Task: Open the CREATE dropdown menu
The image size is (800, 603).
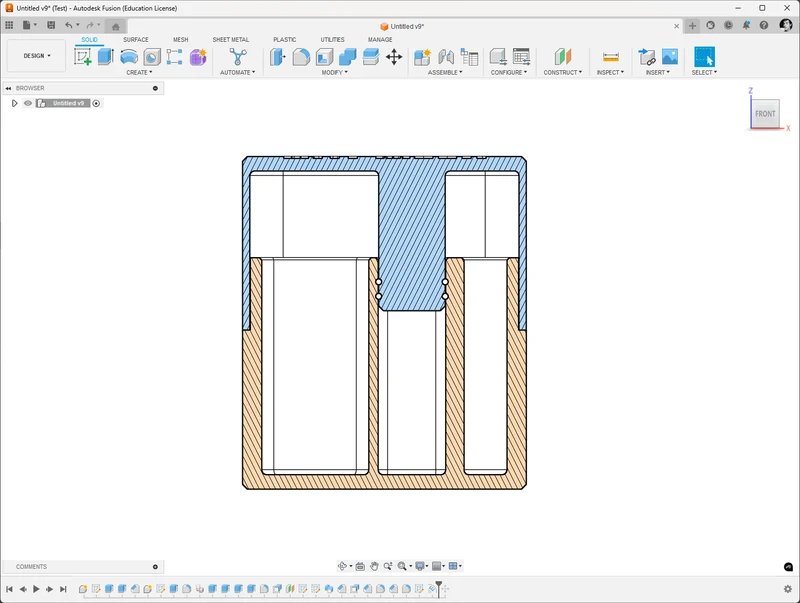Action: pyautogui.click(x=139, y=72)
